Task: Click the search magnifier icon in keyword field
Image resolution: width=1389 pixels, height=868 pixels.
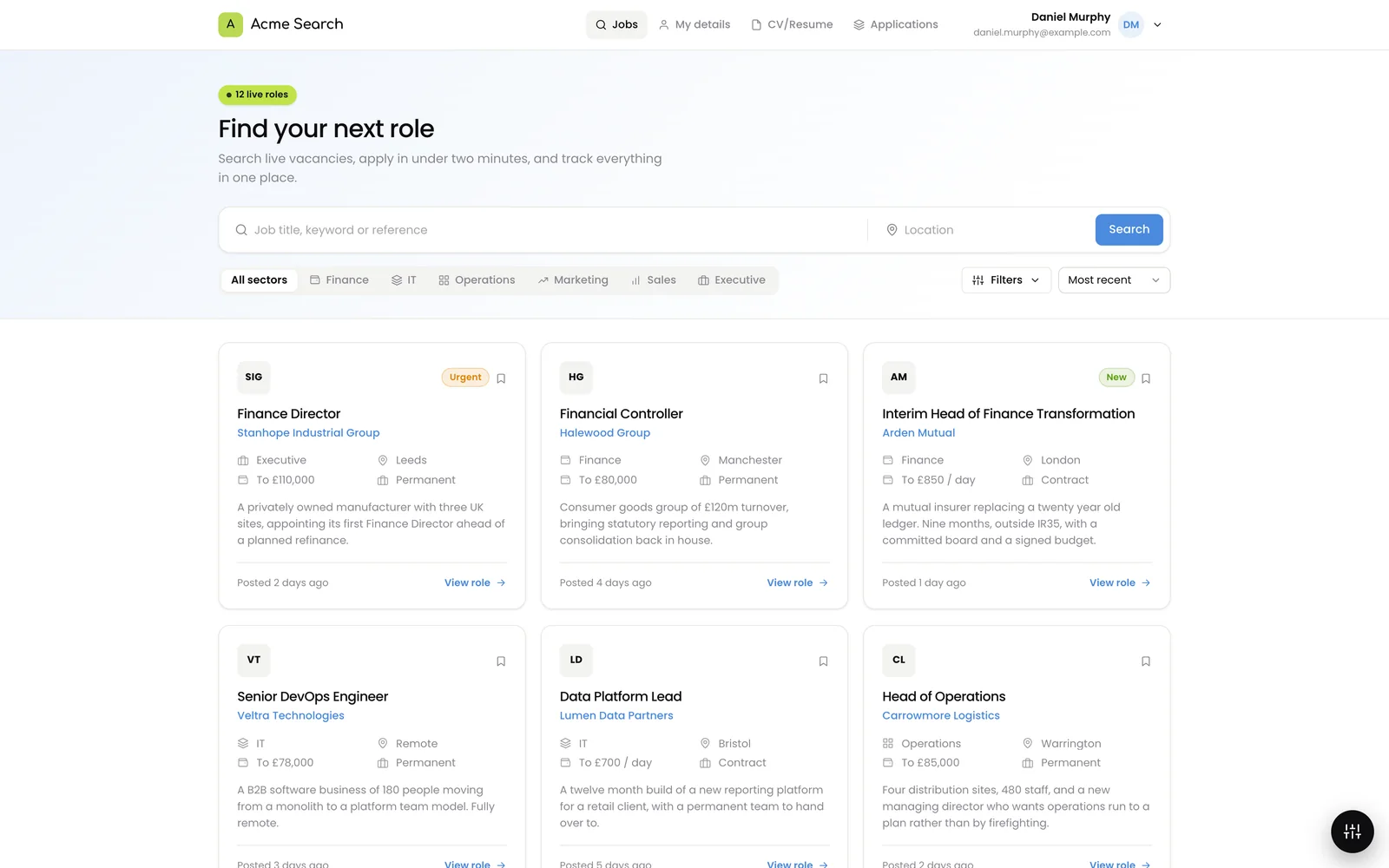Action: coord(241,230)
